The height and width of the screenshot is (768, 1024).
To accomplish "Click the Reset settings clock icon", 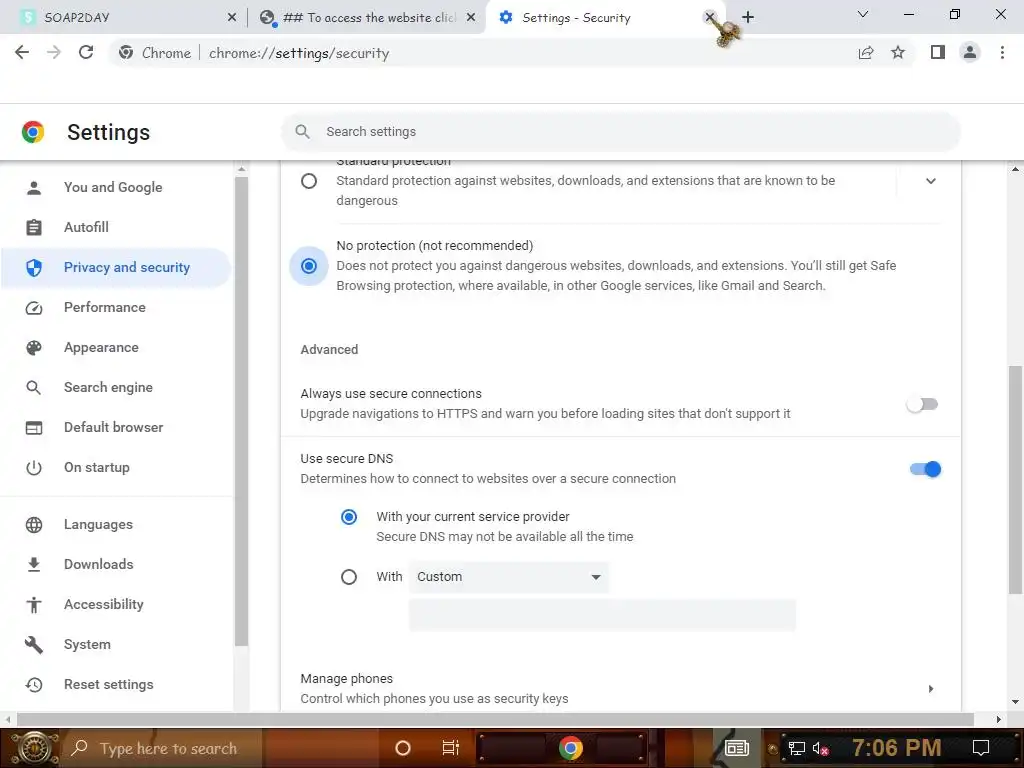I will tap(34, 684).
